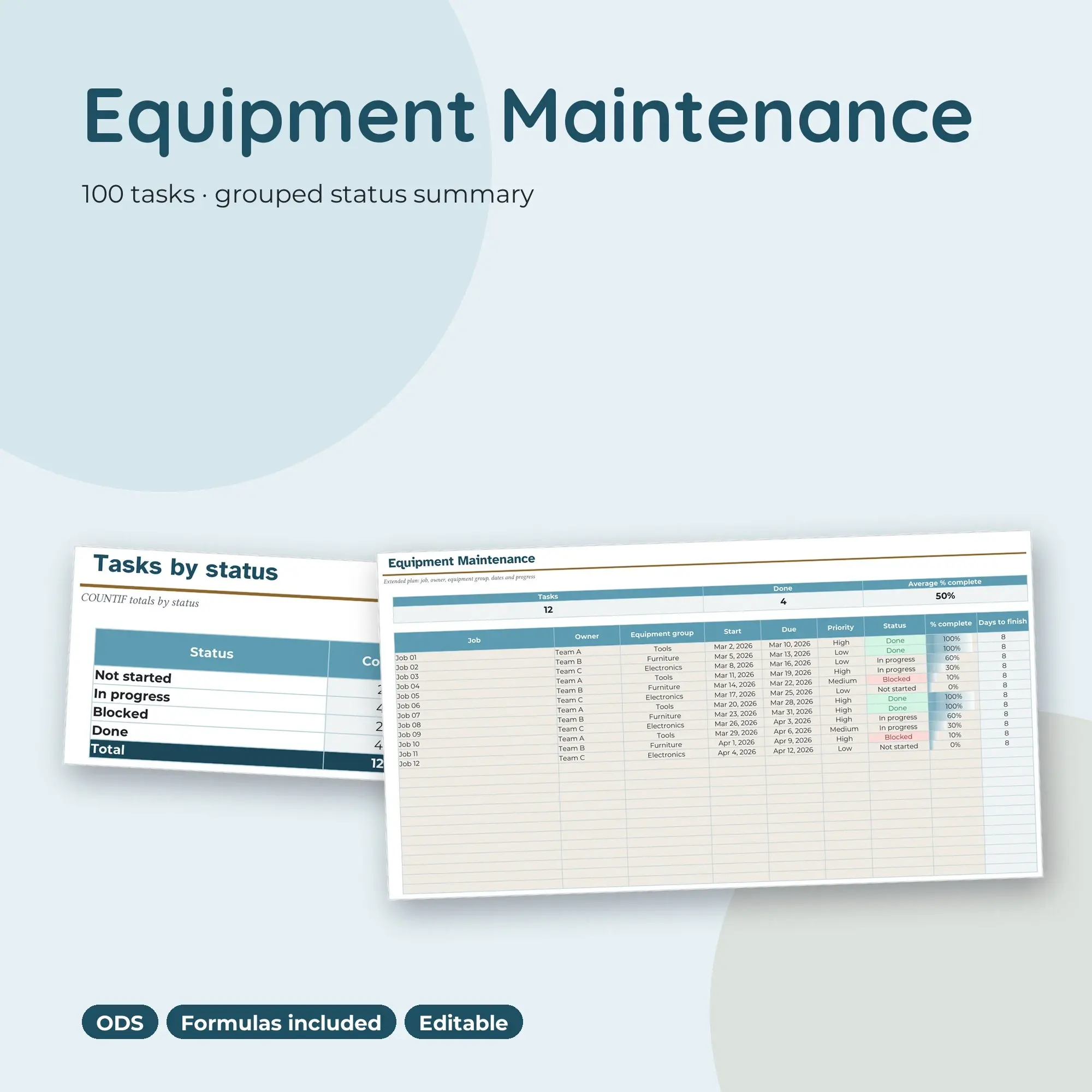The height and width of the screenshot is (1092, 1092).
Task: Select the 'Mar 2, 2026' start date cell
Action: pyautogui.click(x=733, y=646)
